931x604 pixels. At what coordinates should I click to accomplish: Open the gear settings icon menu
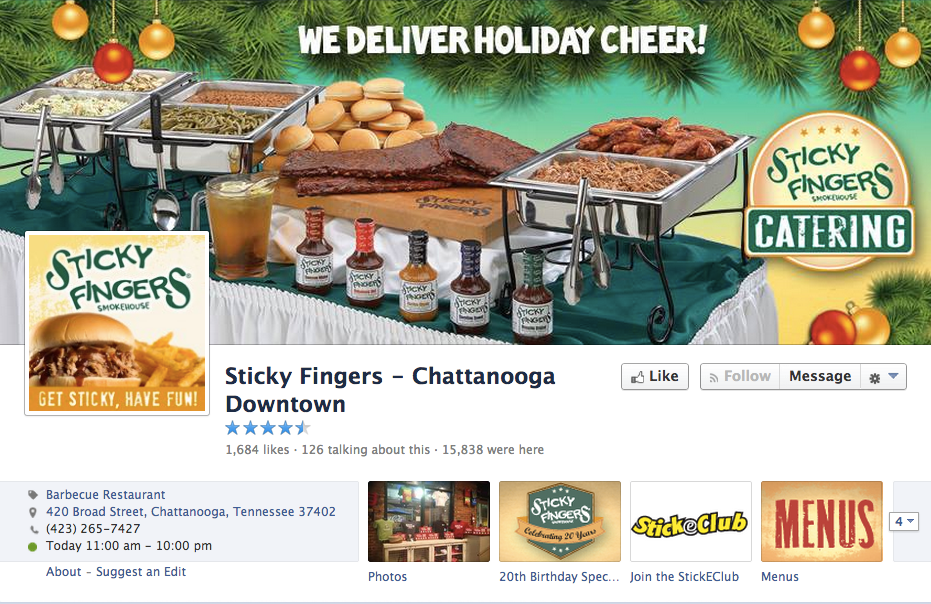tap(875, 378)
